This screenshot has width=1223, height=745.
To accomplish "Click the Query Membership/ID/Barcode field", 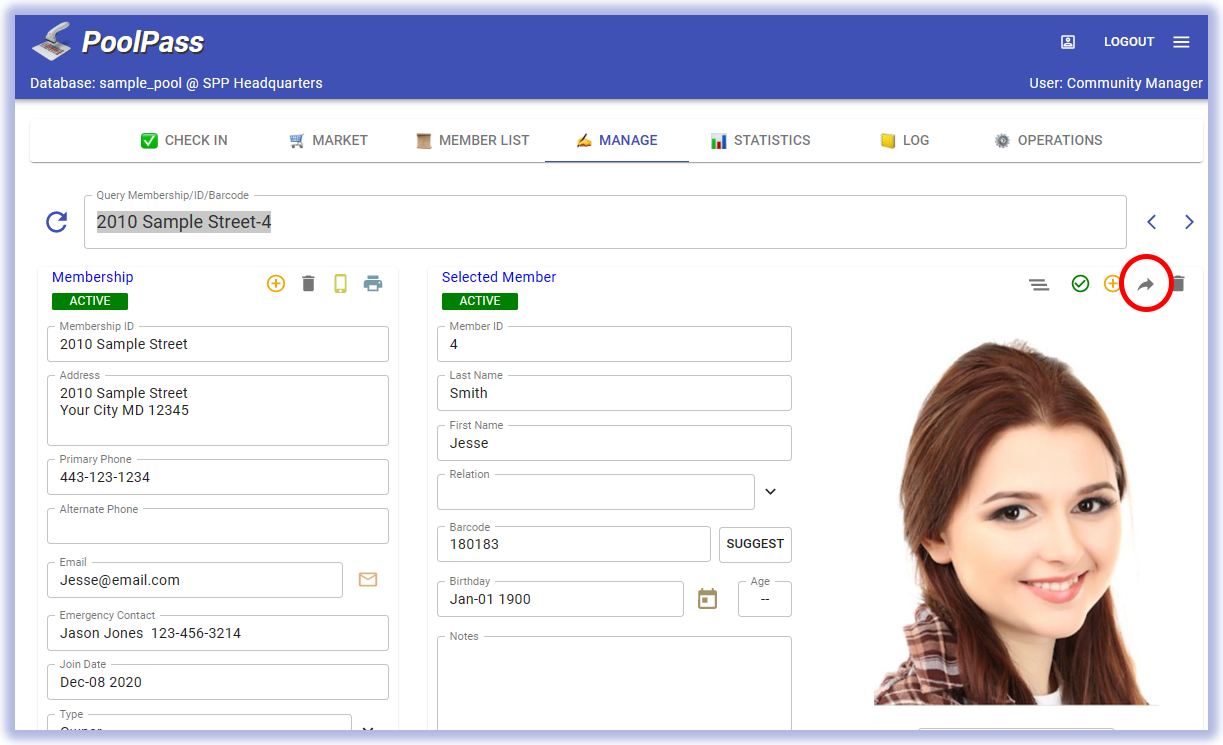I will (605, 222).
